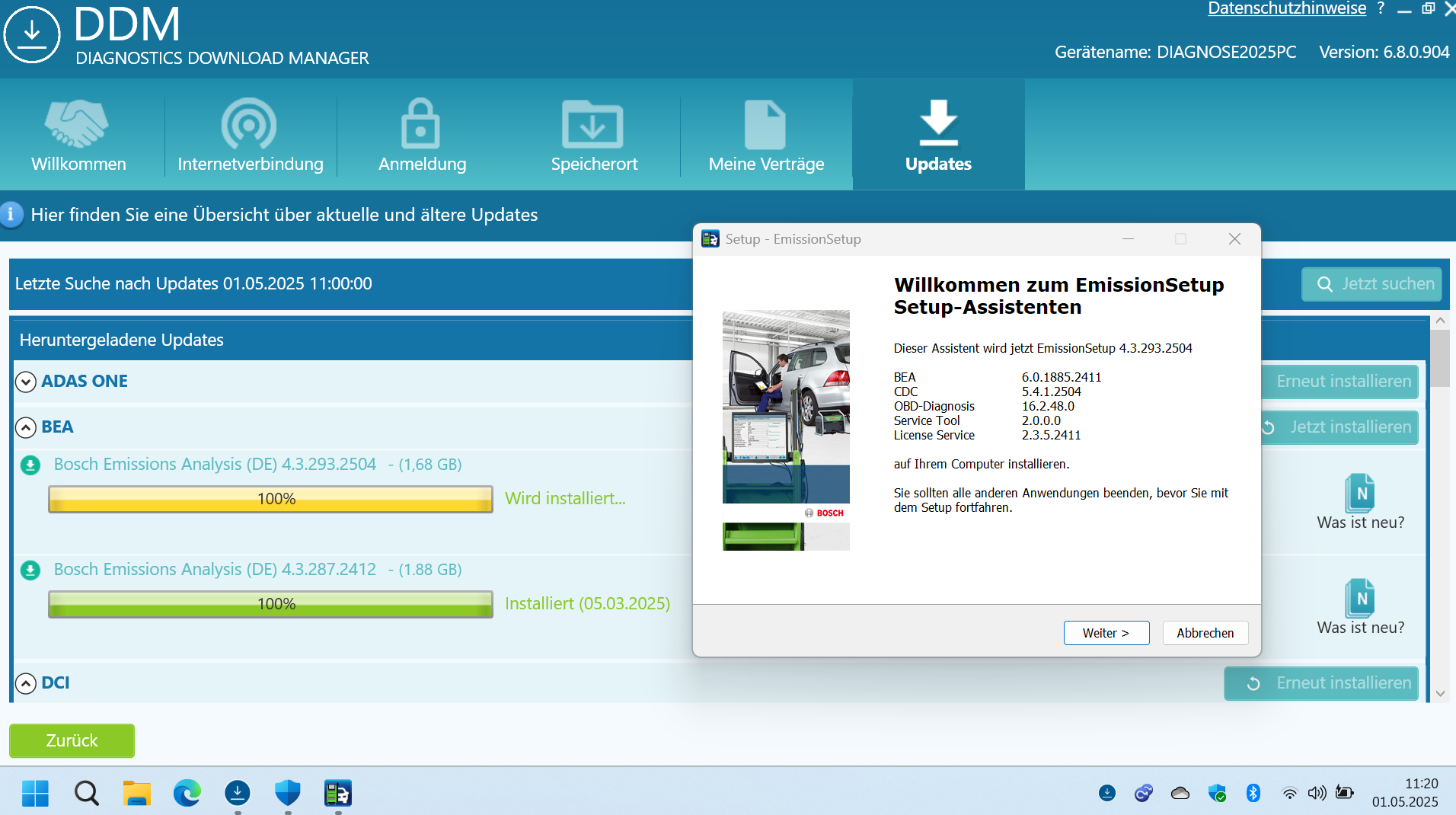This screenshot has height=815, width=1456.
Task: Go to the Speicherort tab
Action: point(594,136)
